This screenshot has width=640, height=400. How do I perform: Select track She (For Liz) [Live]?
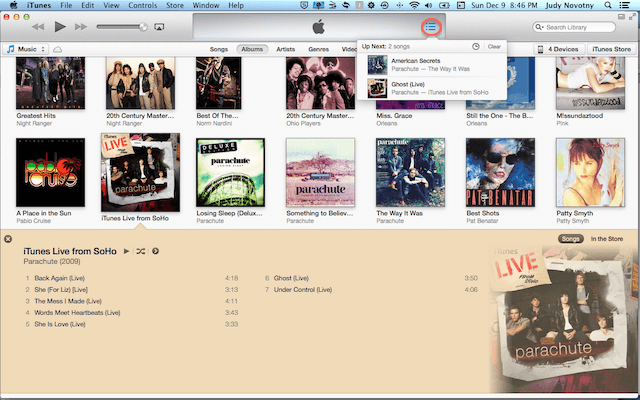click(x=131, y=289)
